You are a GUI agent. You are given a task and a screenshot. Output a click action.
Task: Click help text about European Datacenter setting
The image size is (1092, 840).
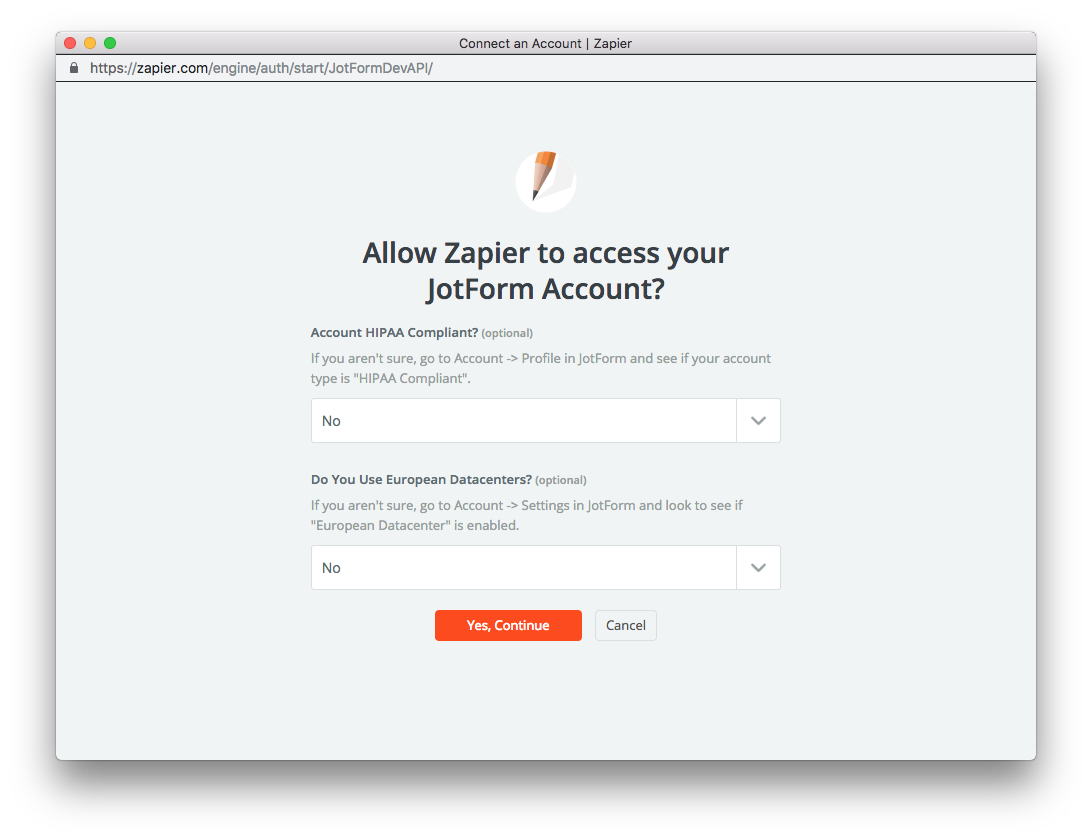pyautogui.click(x=526, y=515)
